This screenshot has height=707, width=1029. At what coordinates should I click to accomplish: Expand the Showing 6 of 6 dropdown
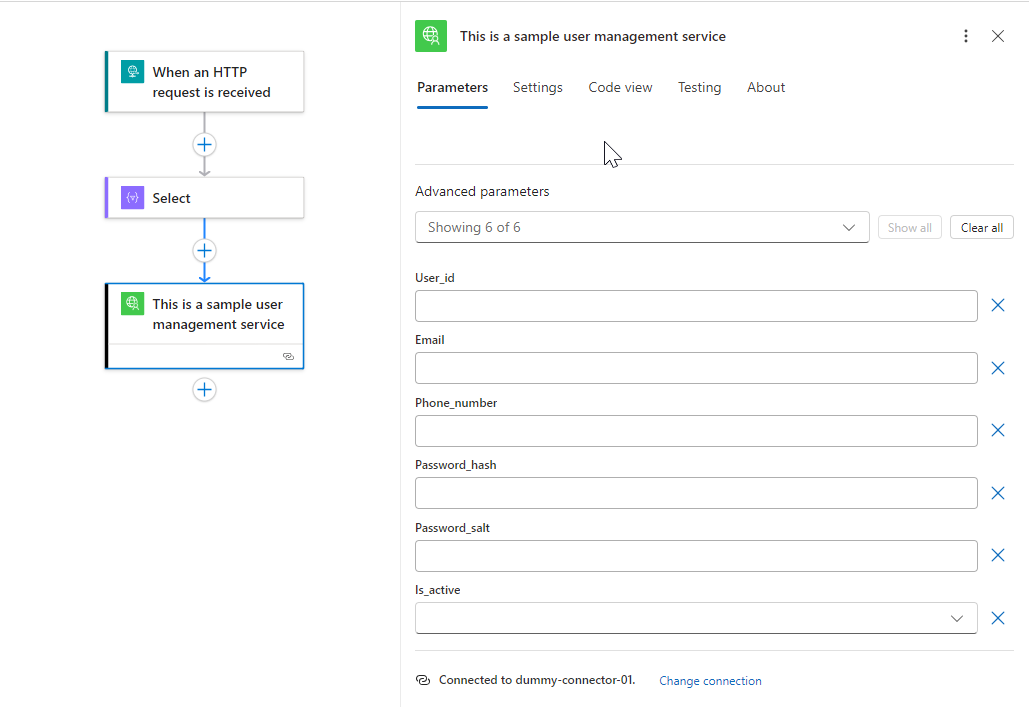(642, 227)
